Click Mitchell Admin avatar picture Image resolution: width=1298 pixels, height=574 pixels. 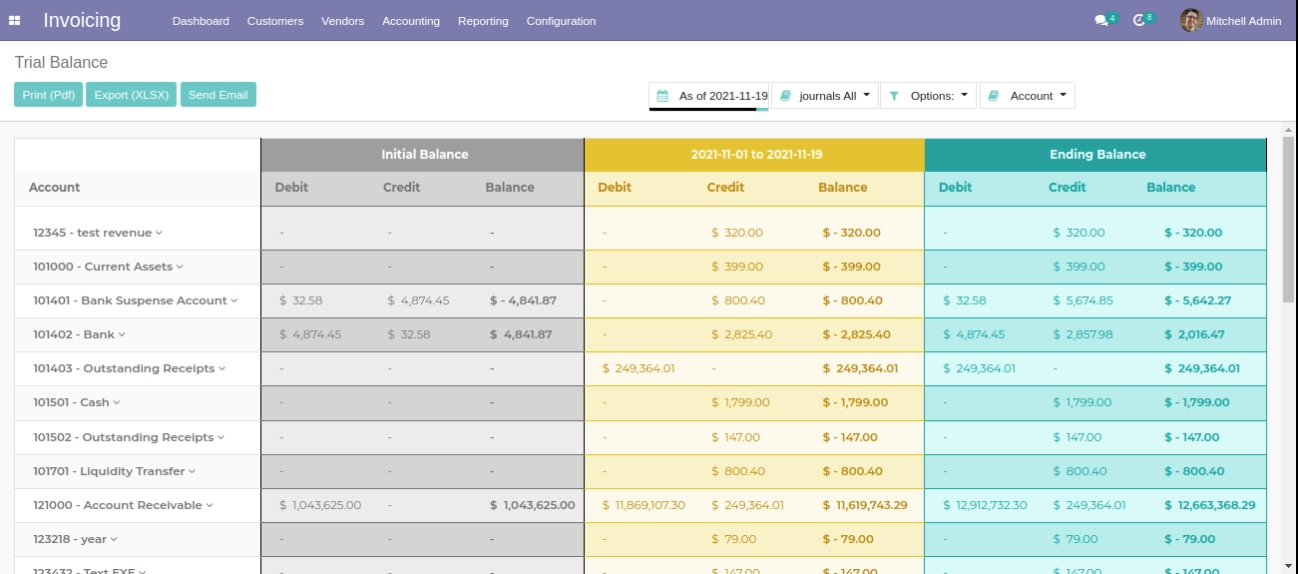pos(1190,20)
